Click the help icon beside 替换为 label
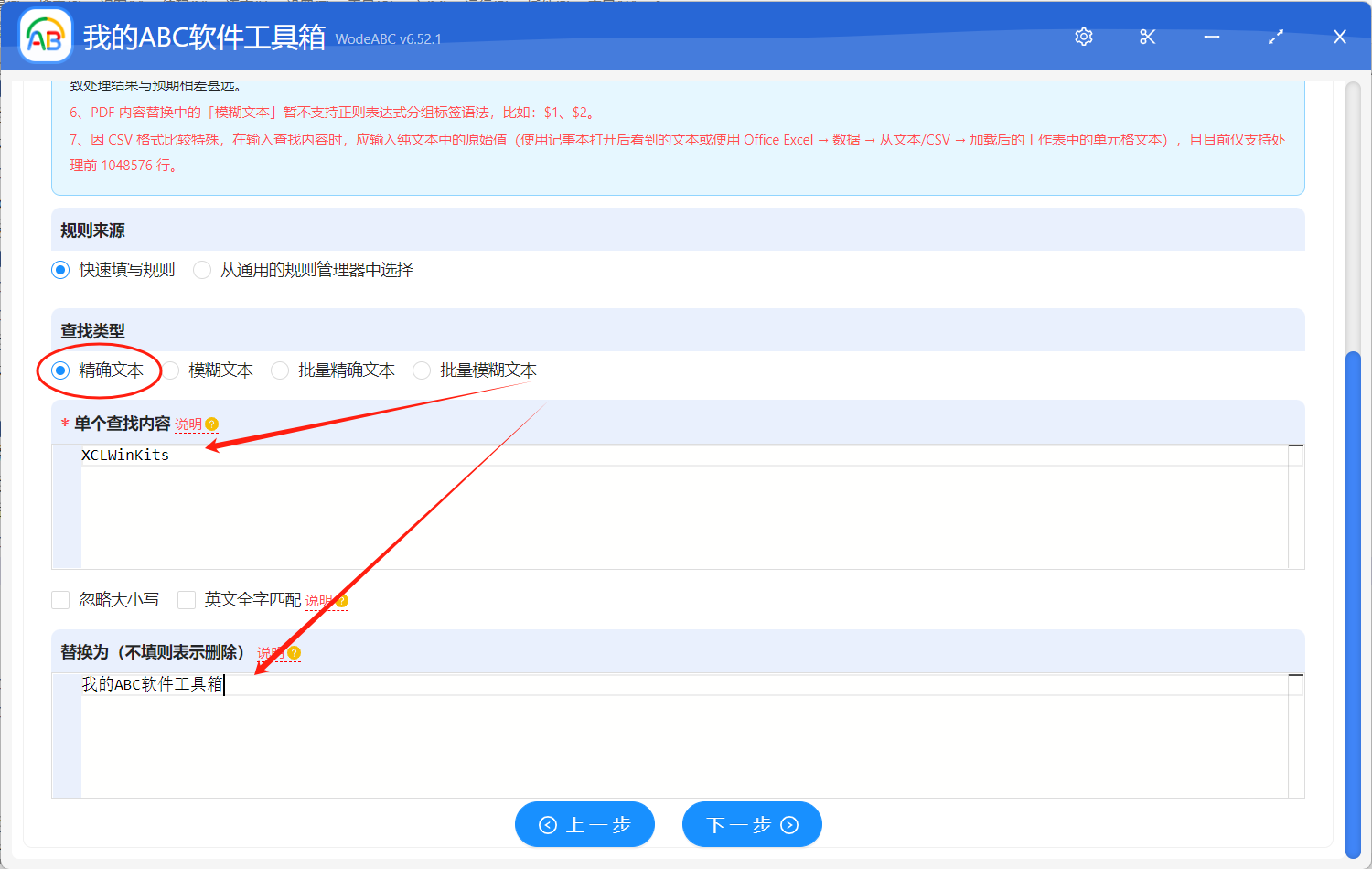This screenshot has width=1372, height=869. (293, 652)
